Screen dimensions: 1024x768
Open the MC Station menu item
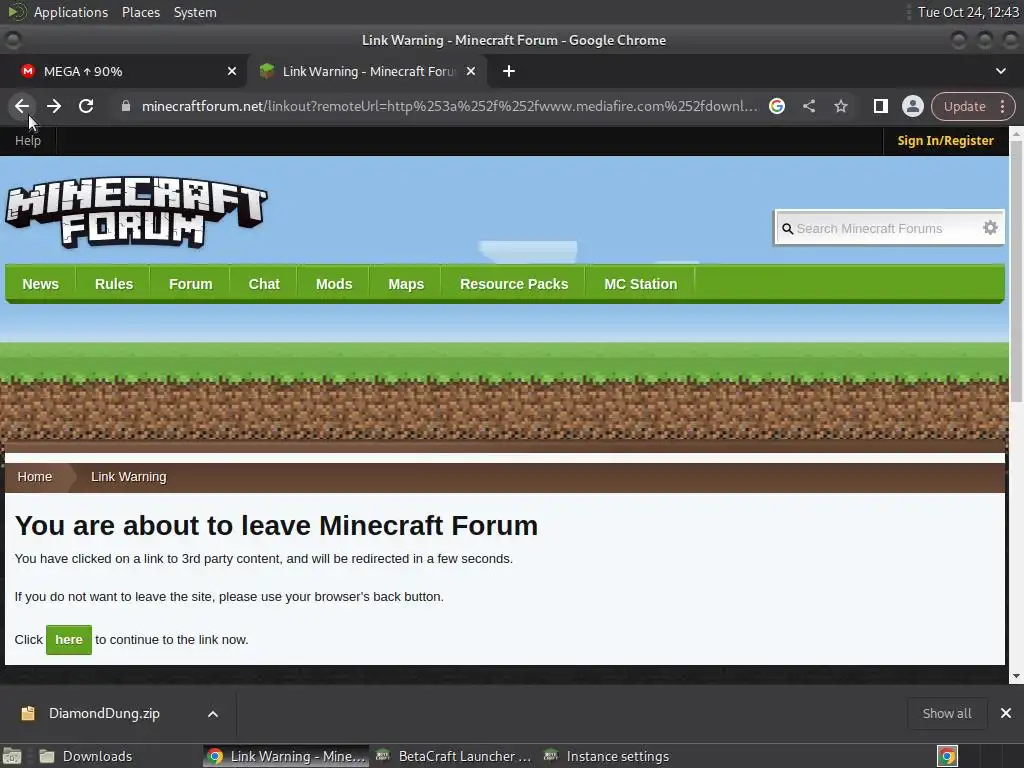641,284
